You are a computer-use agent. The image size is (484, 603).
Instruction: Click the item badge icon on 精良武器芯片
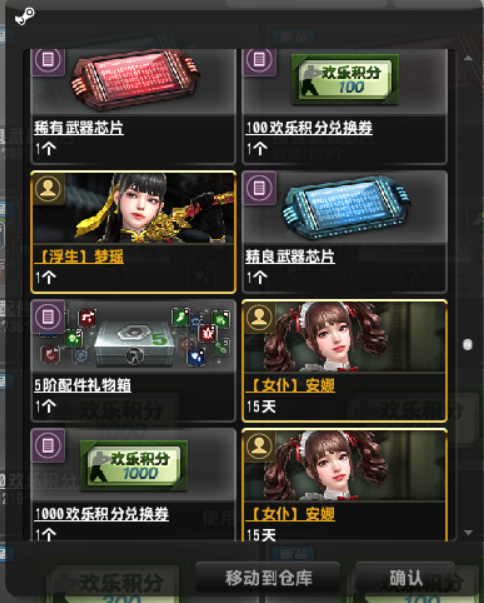(259, 188)
